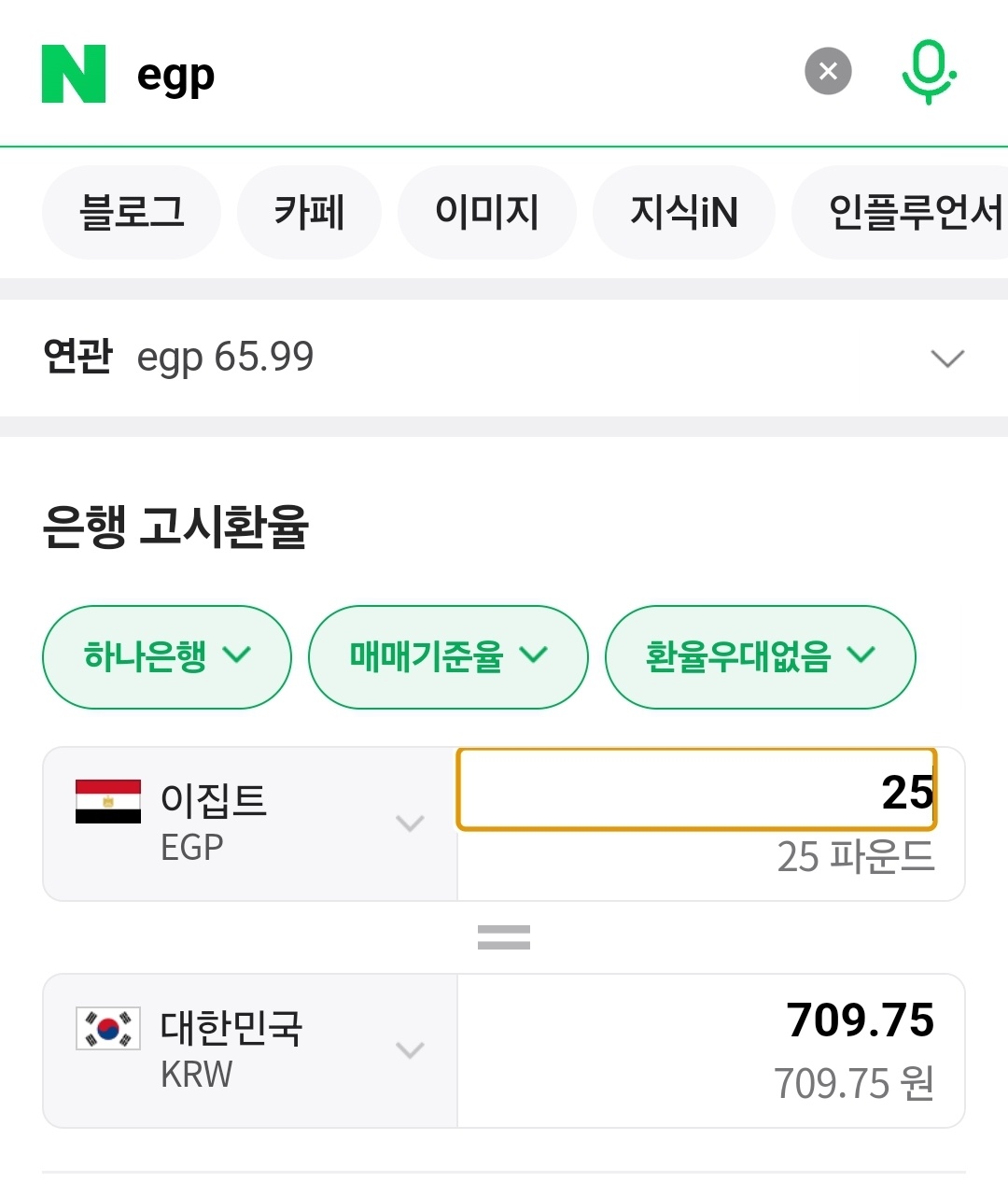Start voice search with microphone icon
The height and width of the screenshot is (1196, 1008).
coord(929,72)
